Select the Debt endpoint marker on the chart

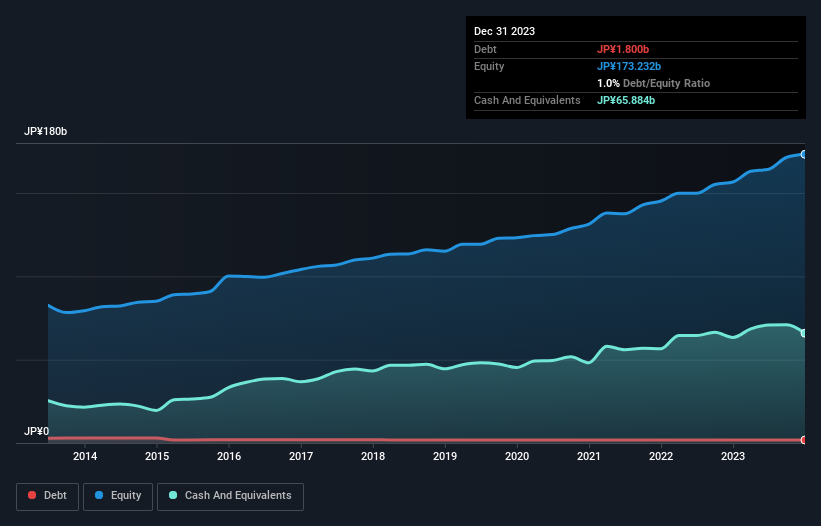tap(804, 440)
